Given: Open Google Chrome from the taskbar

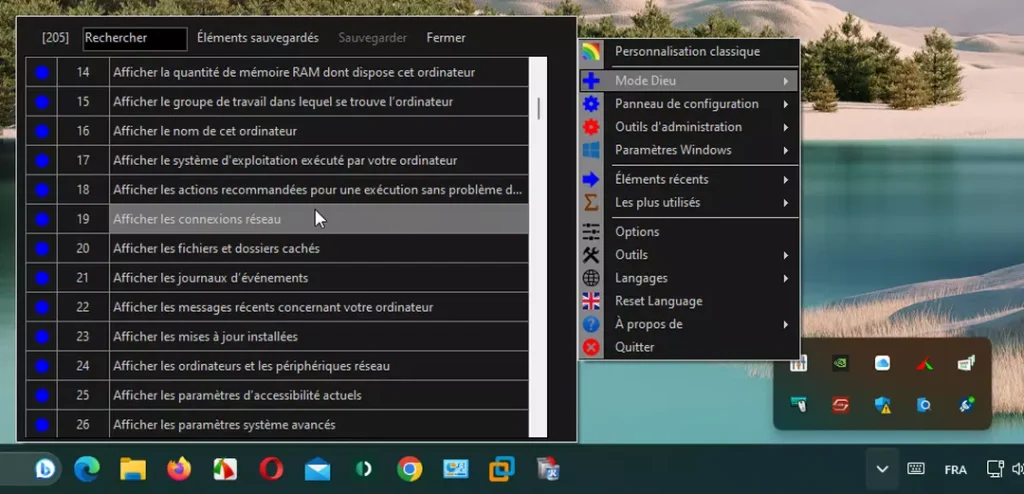Looking at the screenshot, I should 409,469.
